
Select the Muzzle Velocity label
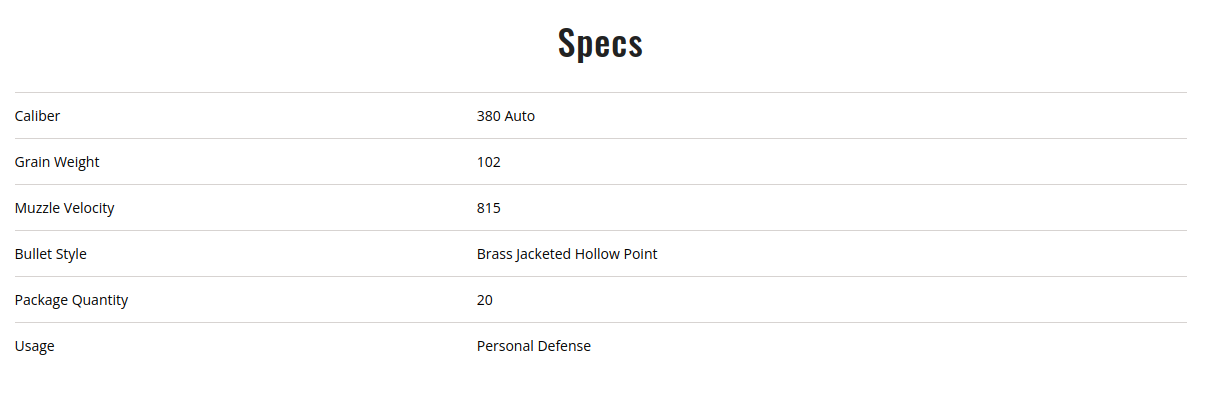coord(64,208)
